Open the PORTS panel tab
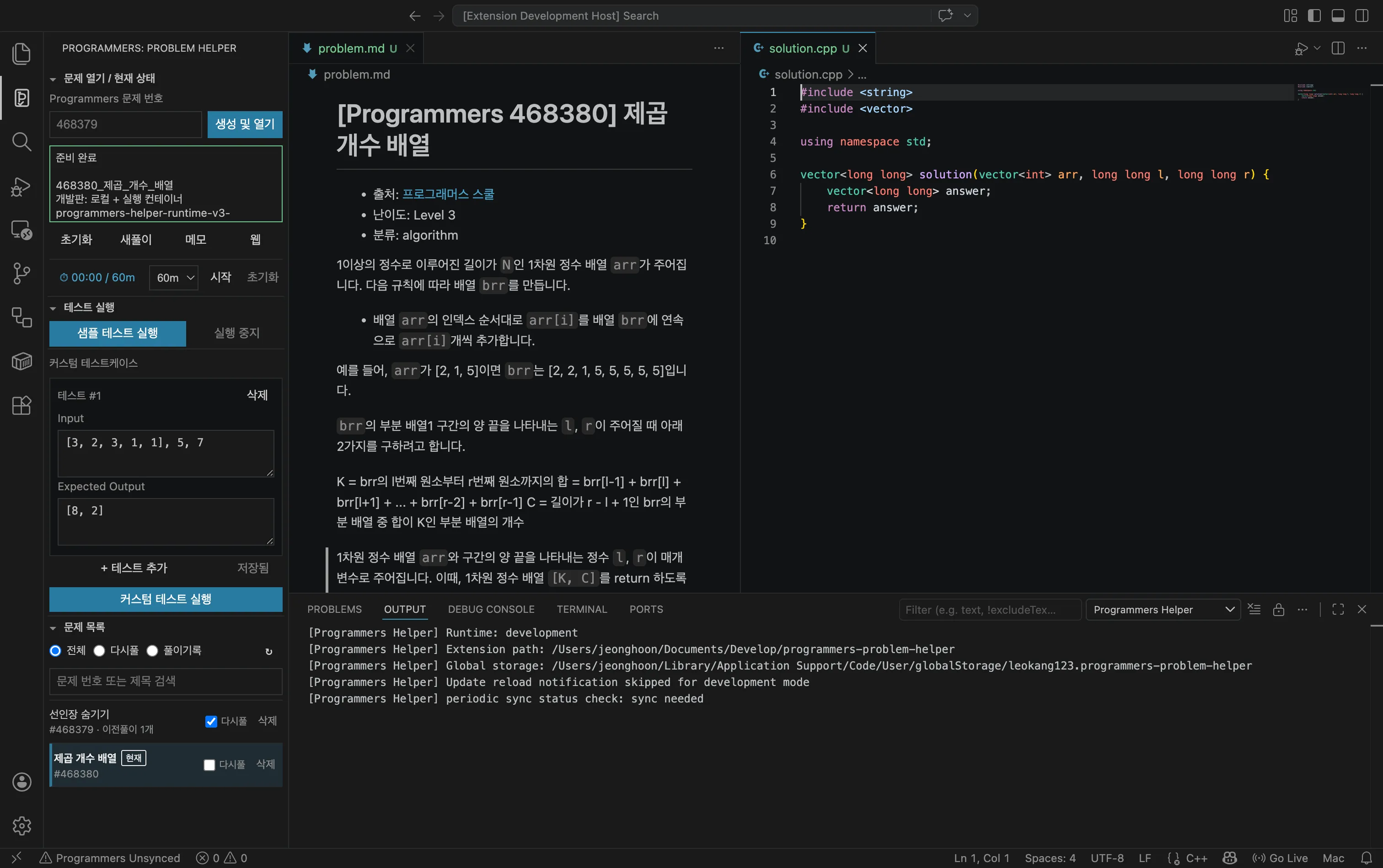 pos(646,609)
